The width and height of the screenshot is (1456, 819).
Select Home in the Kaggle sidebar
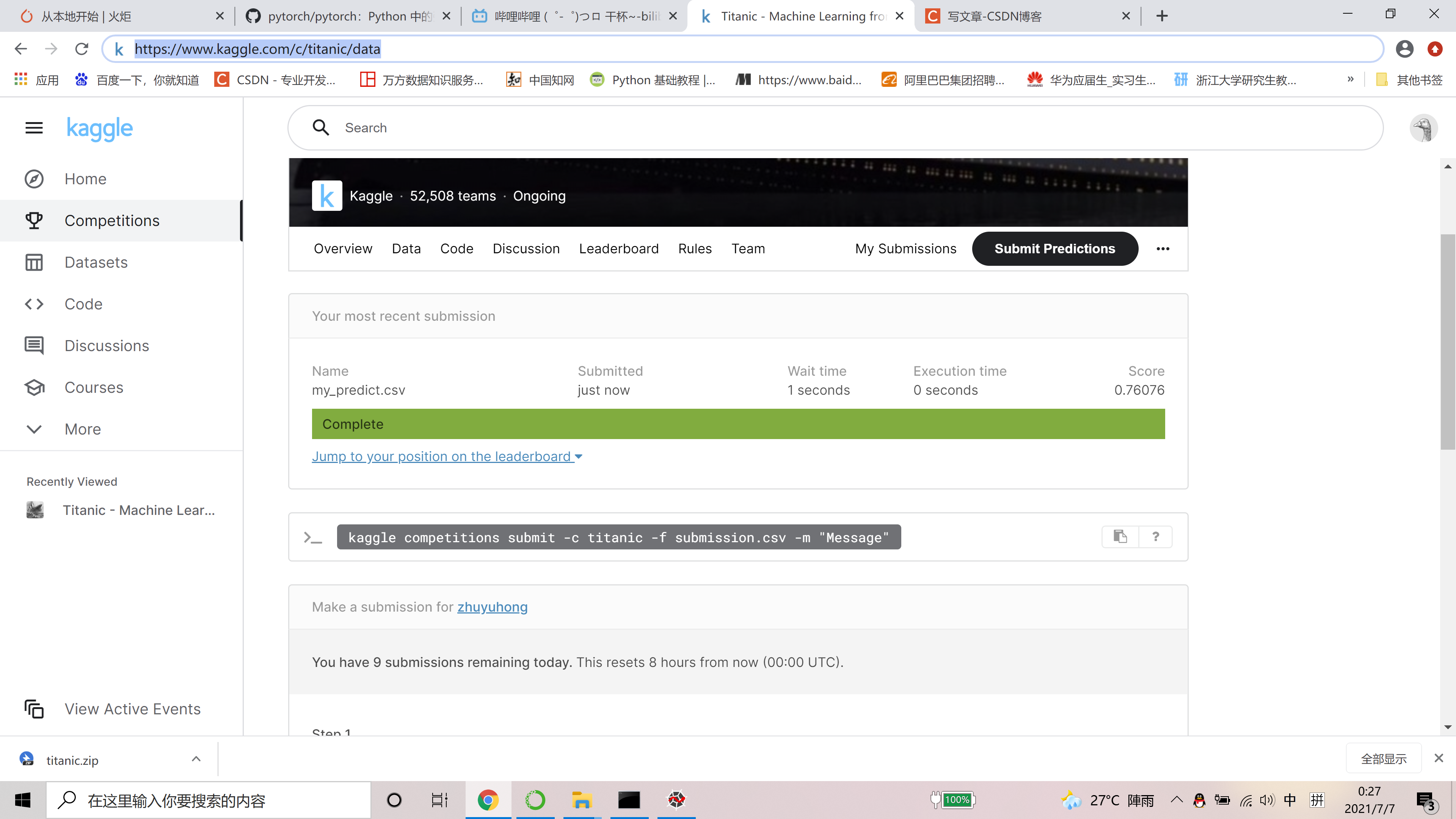pos(85,179)
